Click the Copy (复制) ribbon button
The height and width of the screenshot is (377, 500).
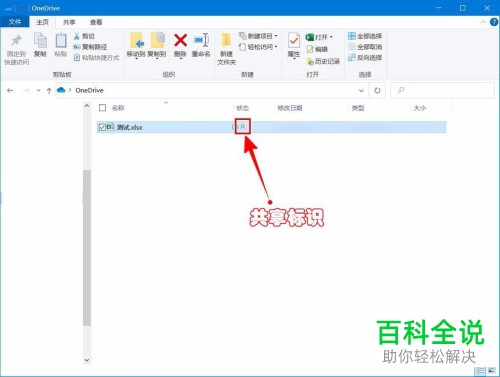click(40, 45)
